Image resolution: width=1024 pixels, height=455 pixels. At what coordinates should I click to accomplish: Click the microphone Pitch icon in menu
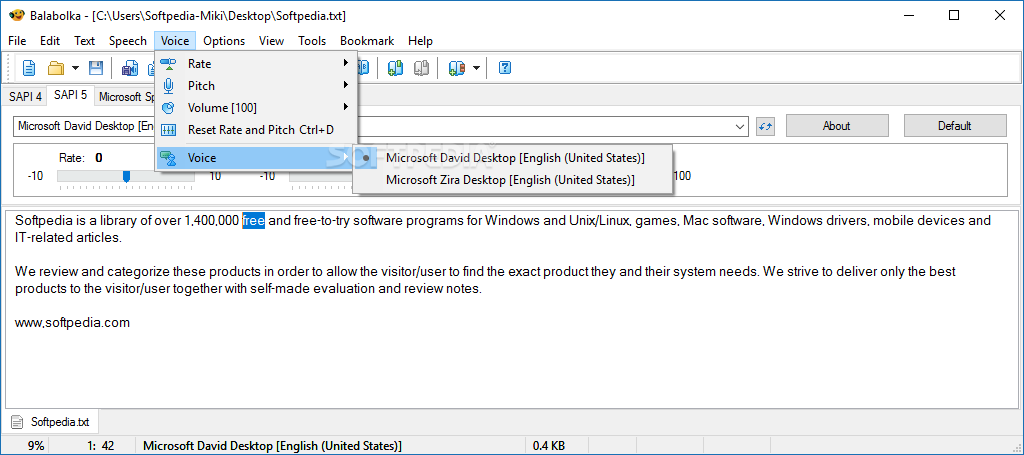(x=168, y=86)
